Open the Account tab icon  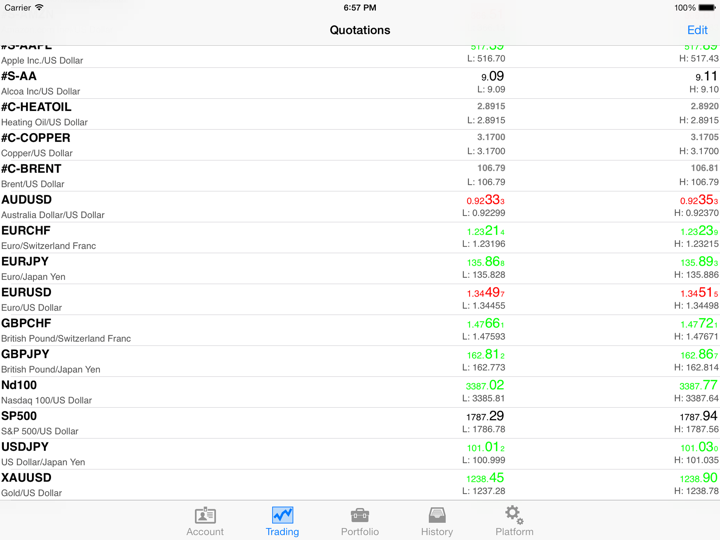point(205,516)
